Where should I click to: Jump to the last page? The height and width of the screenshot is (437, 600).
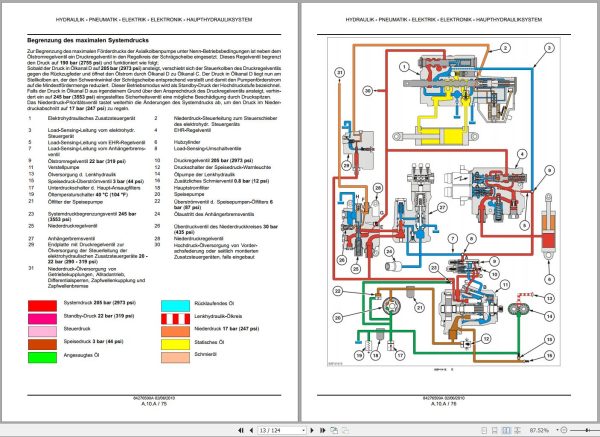323,430
